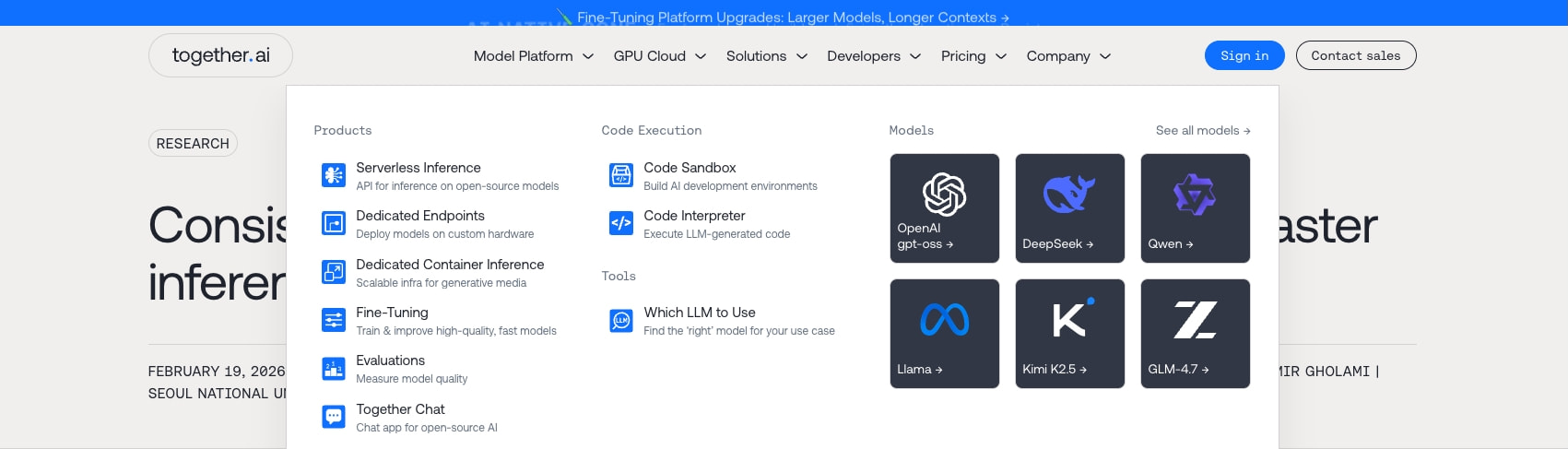Open the Fine-Tuning Platform Upgrades announcement banner

click(x=793, y=18)
